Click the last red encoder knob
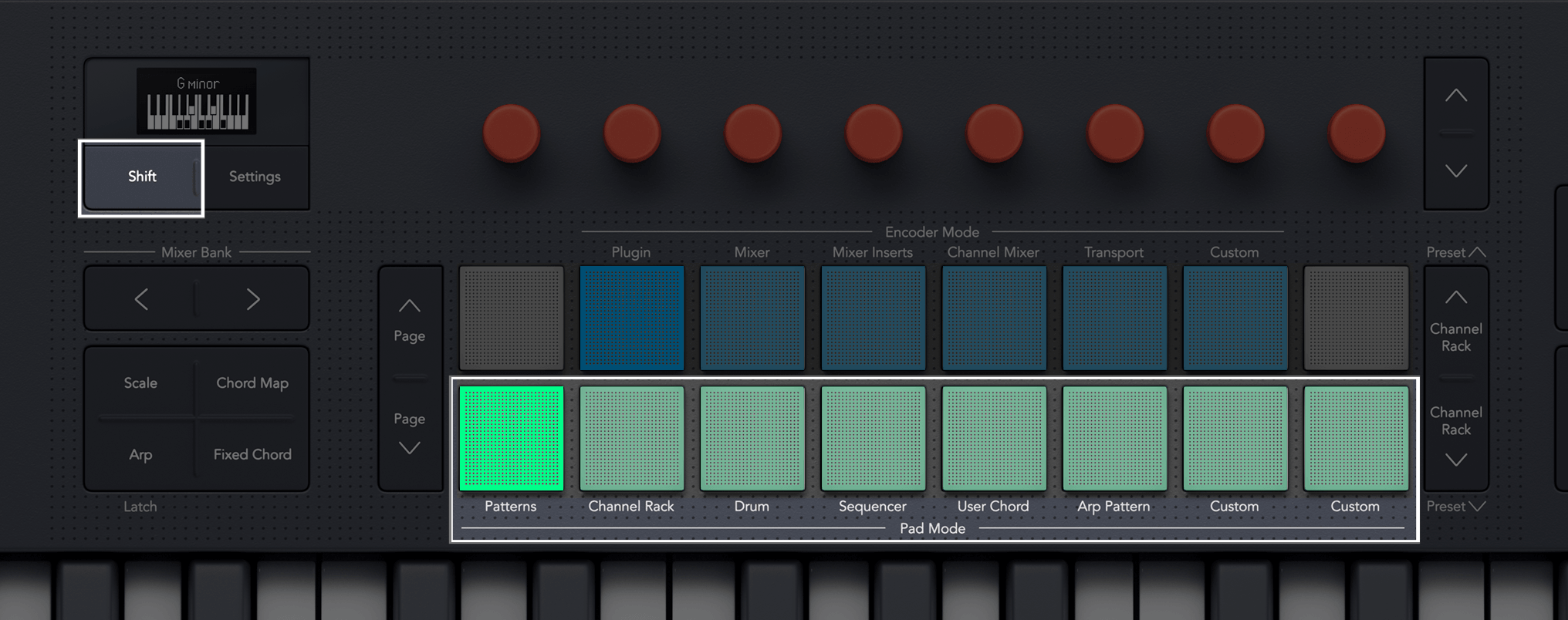Screen dimensions: 1568x620 coord(1357,133)
